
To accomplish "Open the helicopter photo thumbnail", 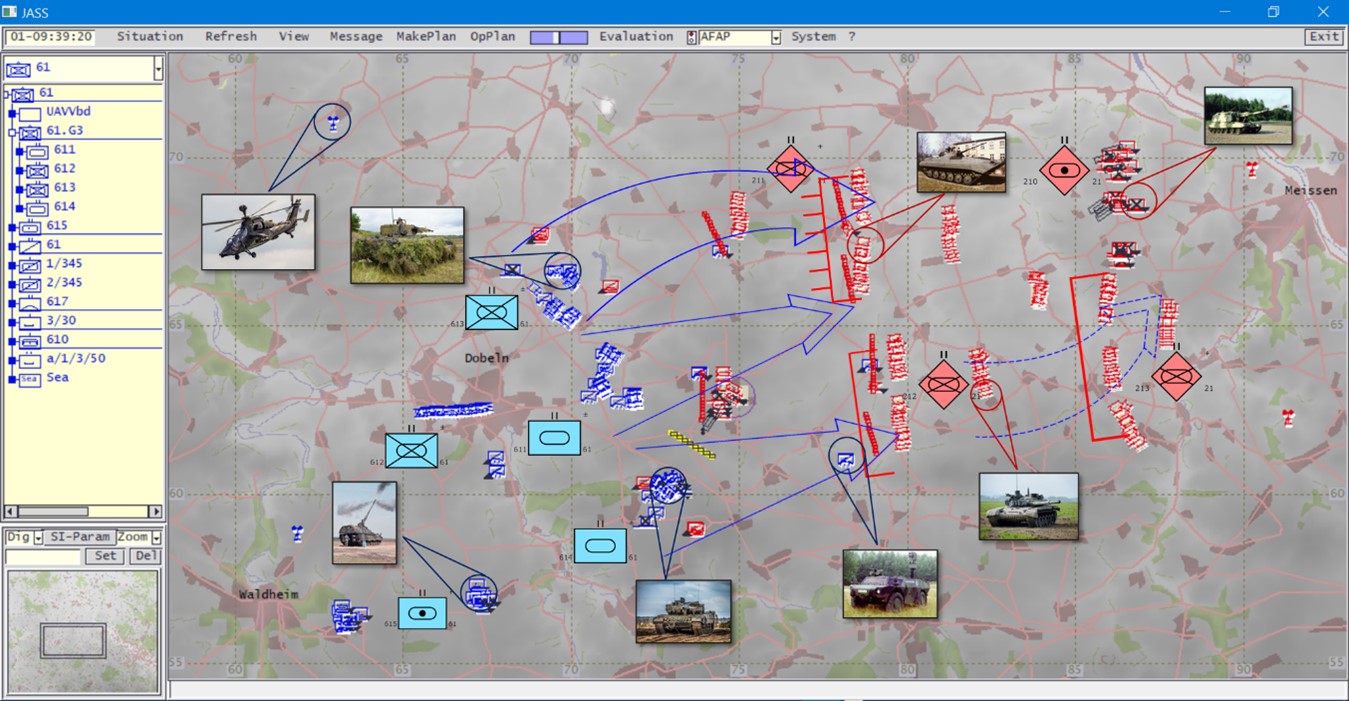I will (258, 232).
